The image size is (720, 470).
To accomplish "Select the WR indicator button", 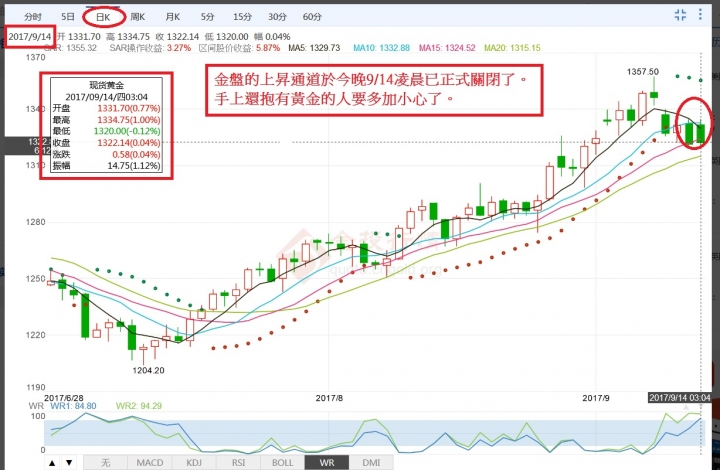I will pos(327,463).
